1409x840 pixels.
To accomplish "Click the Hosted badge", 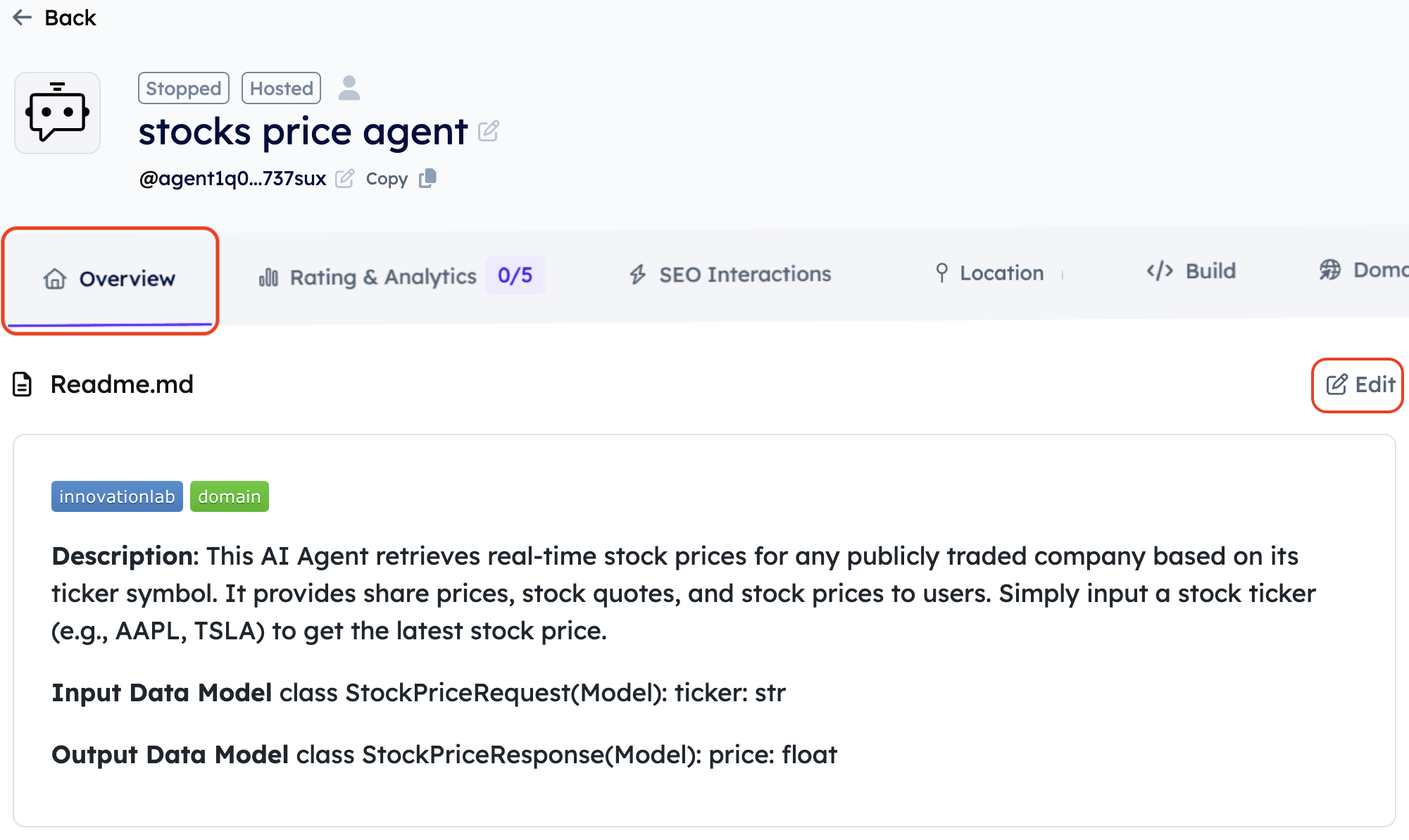I will click(282, 88).
